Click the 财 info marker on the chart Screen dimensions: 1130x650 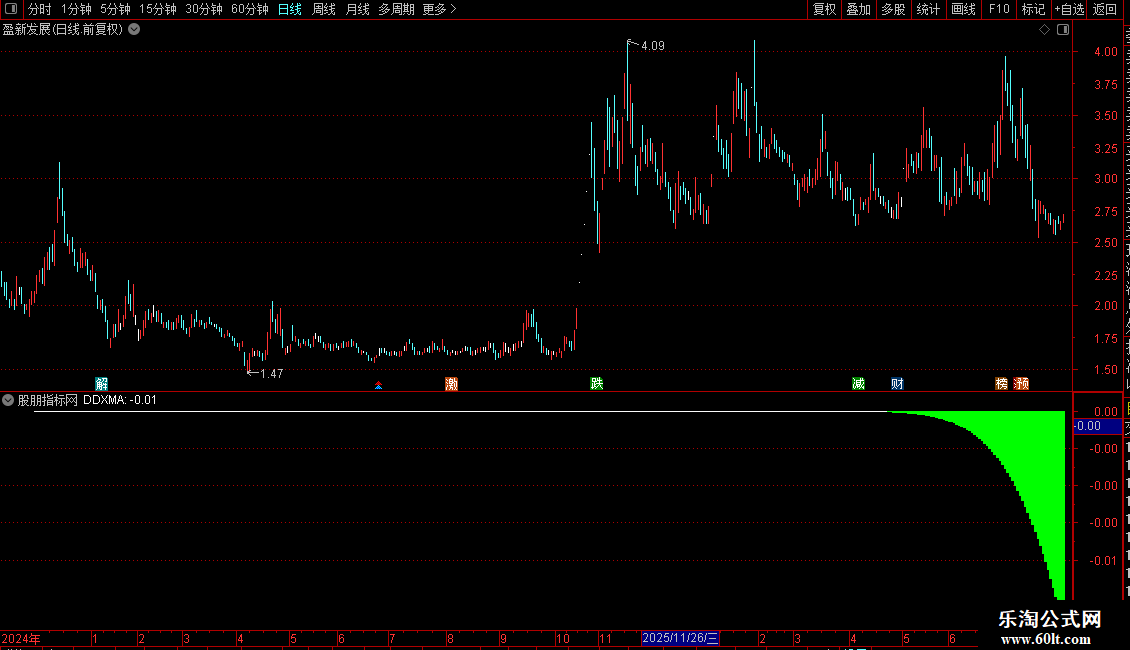pyautogui.click(x=897, y=383)
